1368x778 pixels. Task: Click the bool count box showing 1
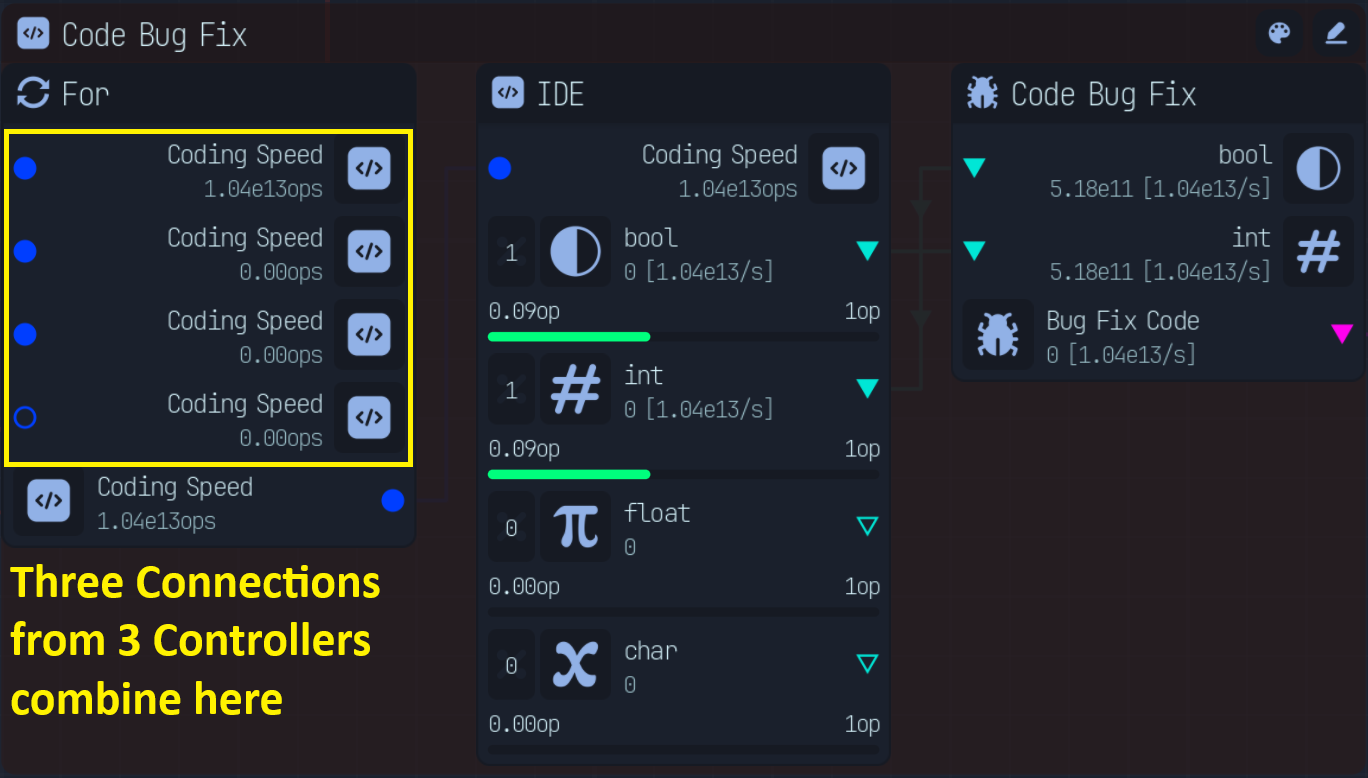[511, 252]
